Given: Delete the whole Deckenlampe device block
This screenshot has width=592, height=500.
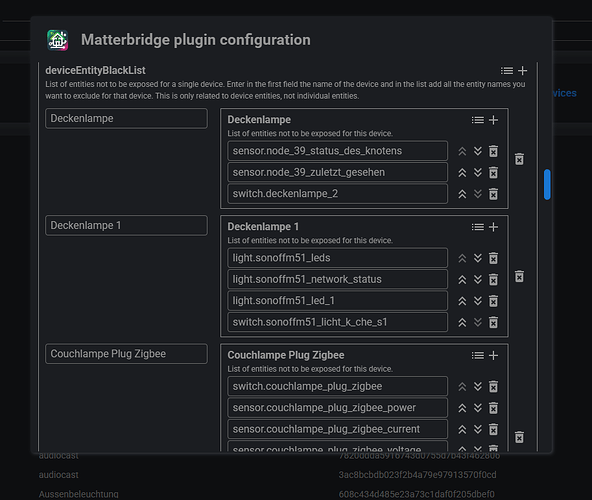Looking at the screenshot, I should [520, 159].
